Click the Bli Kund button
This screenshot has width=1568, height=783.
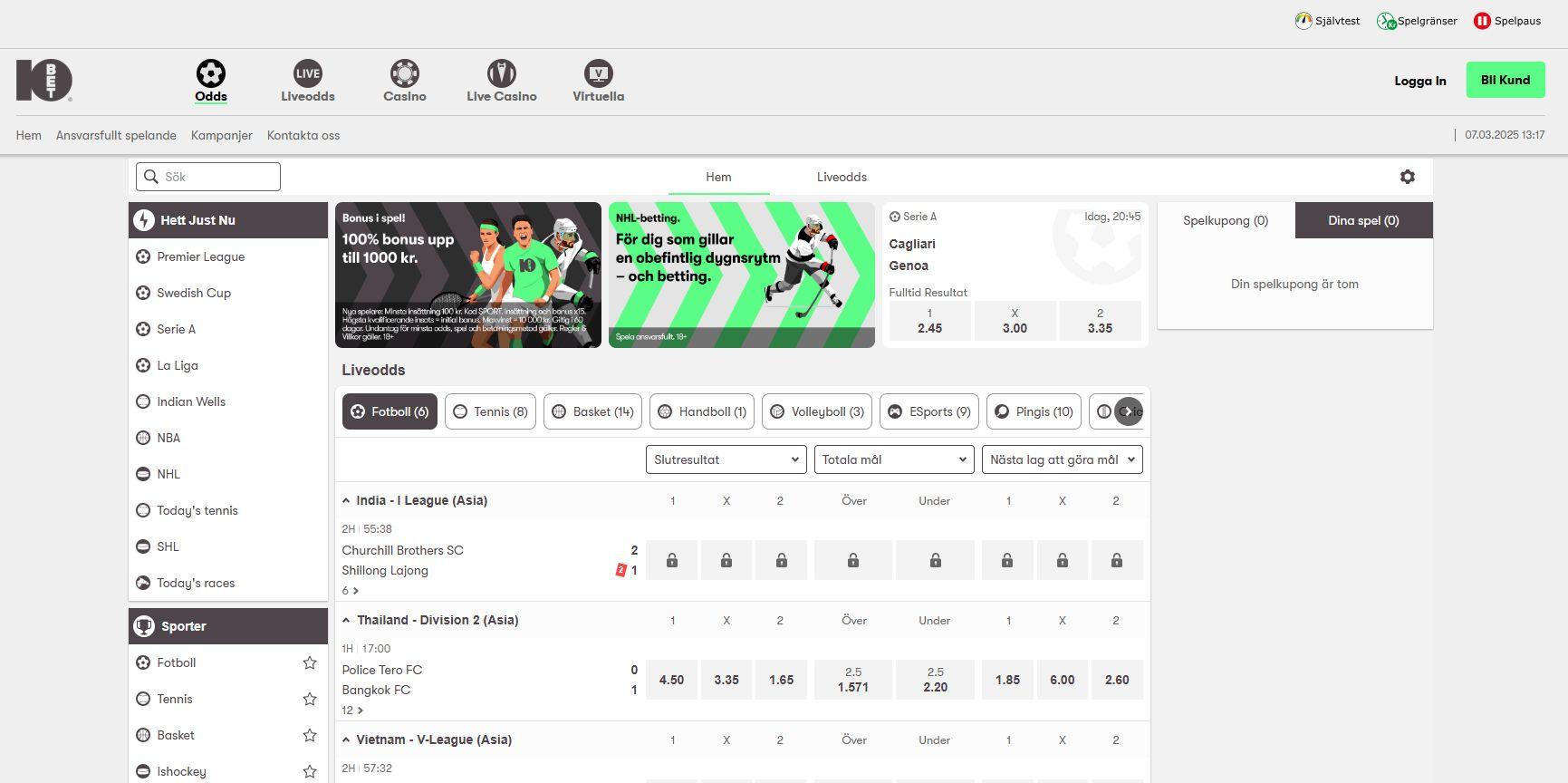[1505, 81]
